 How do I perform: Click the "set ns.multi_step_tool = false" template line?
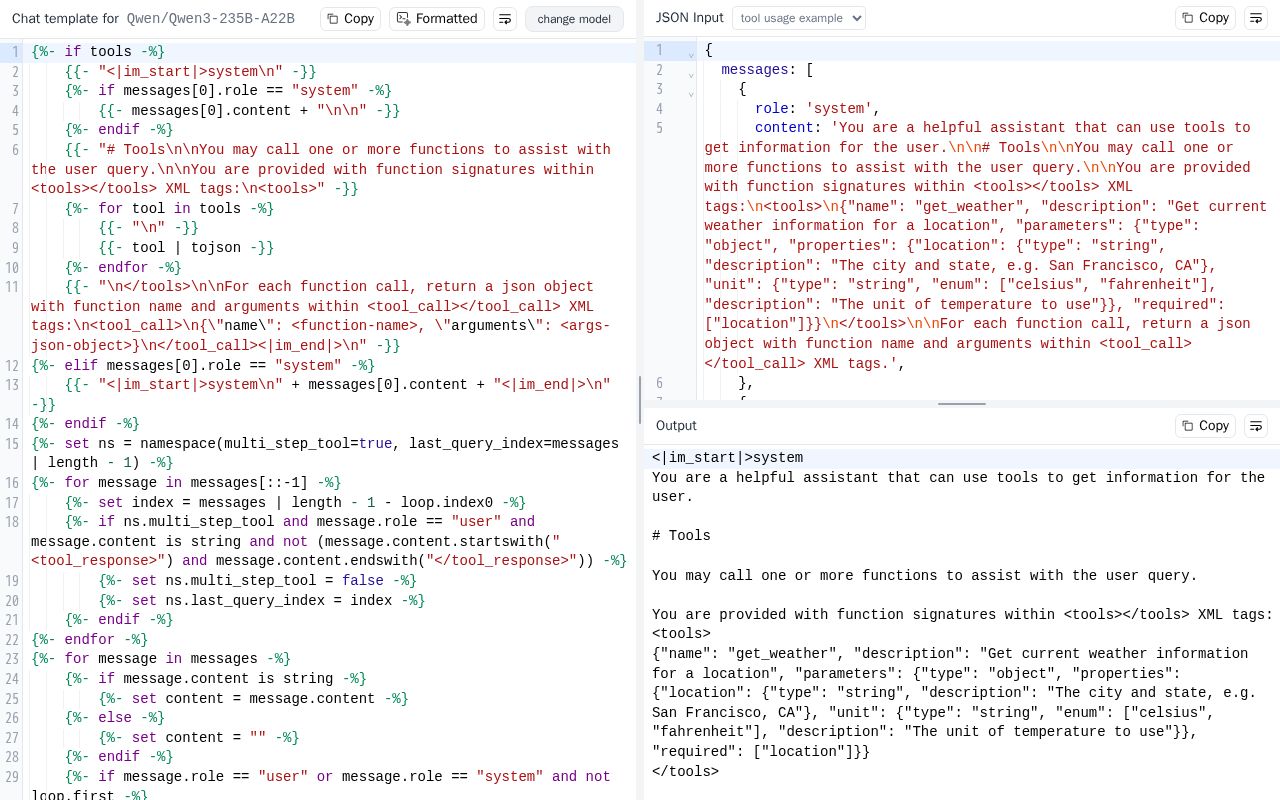pyautogui.click(x=257, y=581)
